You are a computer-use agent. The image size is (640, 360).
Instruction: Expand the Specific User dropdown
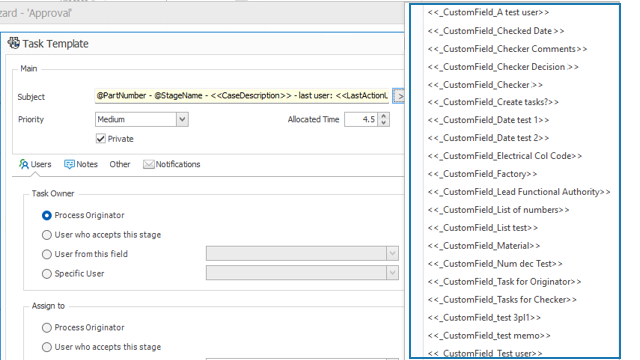[392, 273]
